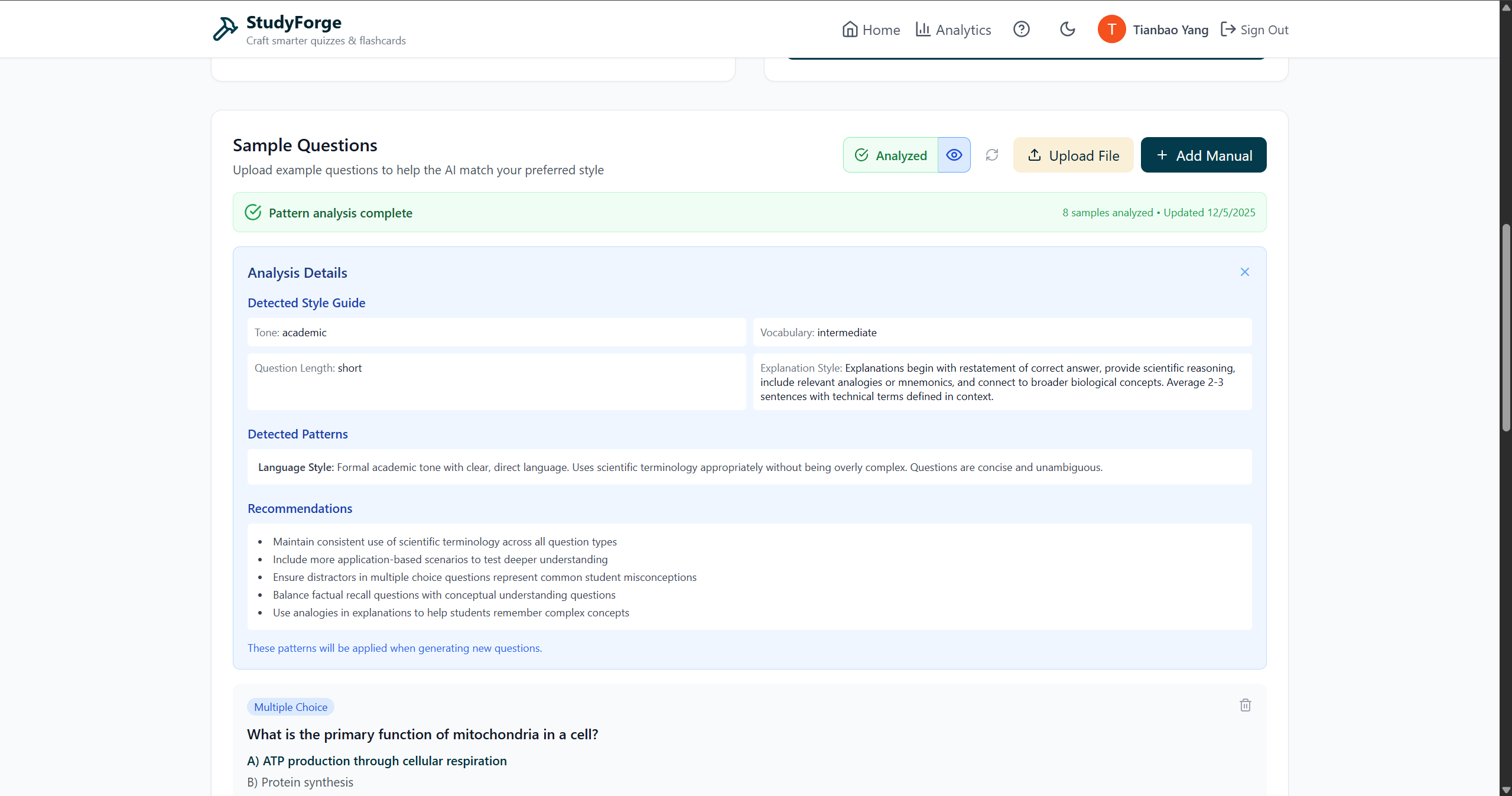Close the Analysis Details panel

[1244, 272]
